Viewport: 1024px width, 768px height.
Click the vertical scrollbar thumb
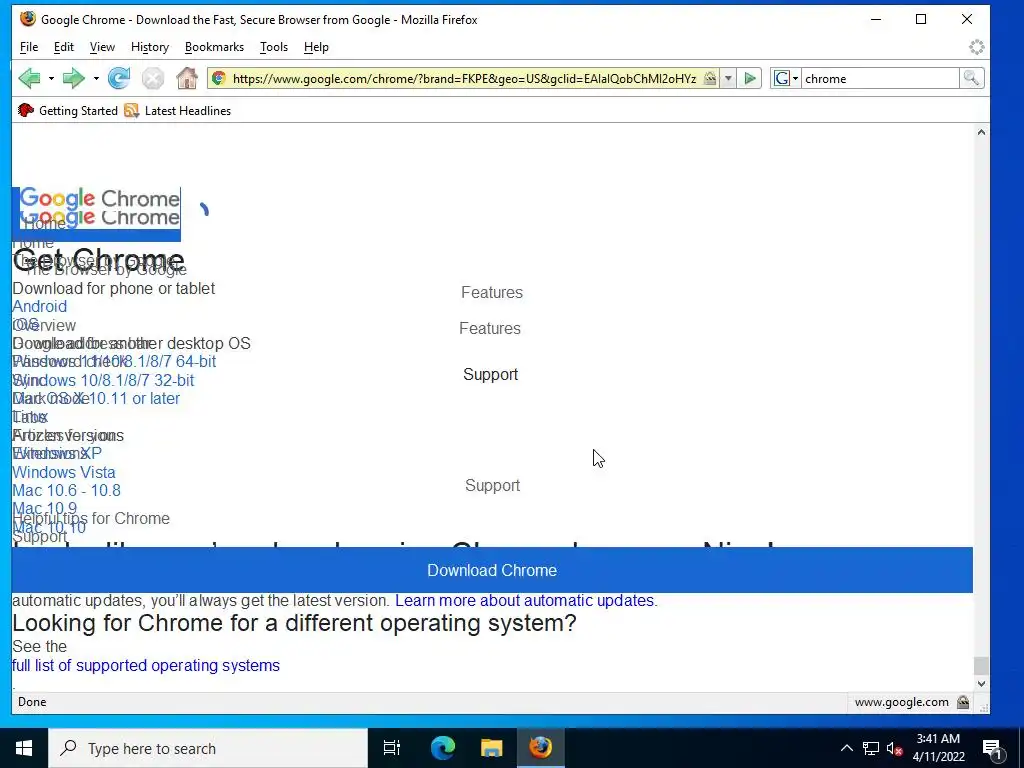[x=981, y=665]
